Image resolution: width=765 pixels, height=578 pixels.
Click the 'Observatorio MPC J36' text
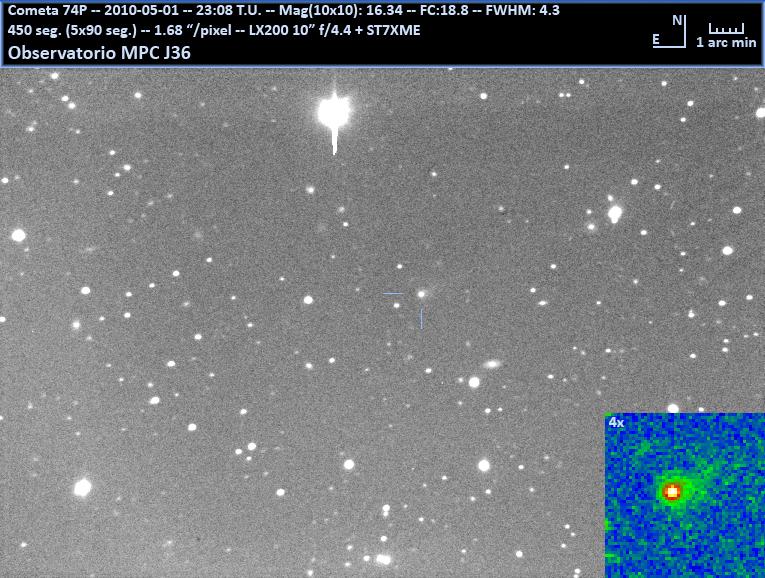pos(99,53)
